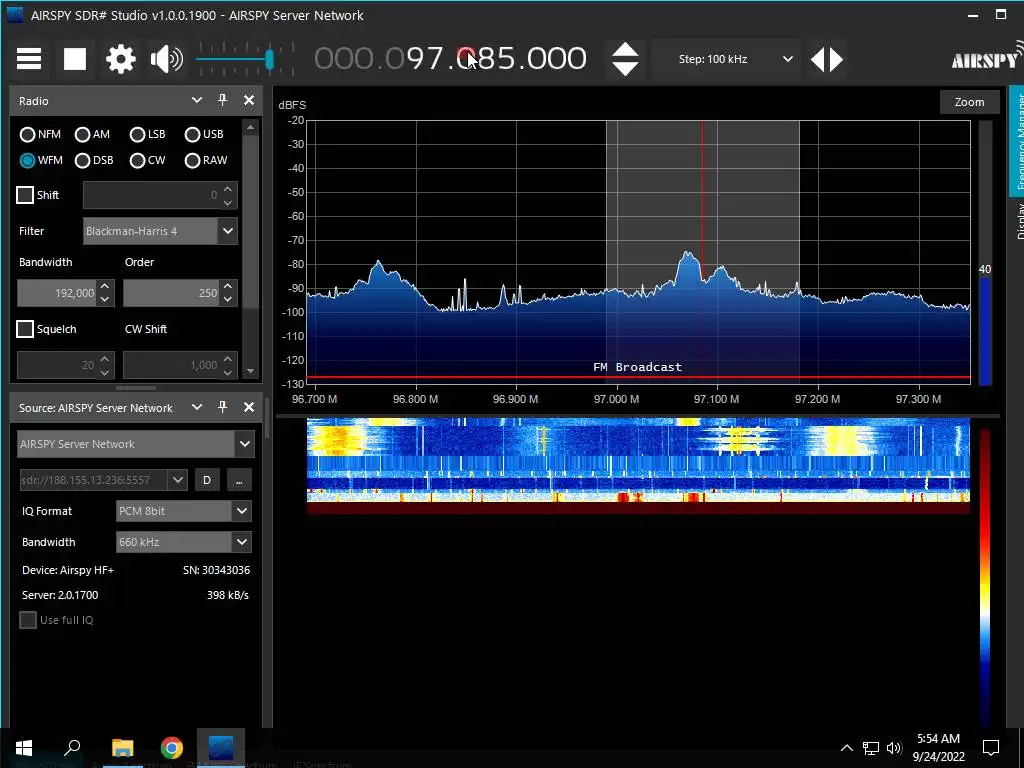The width and height of the screenshot is (1024, 768).
Task: Open Chrome from the taskbar
Action: pyautogui.click(x=172, y=748)
